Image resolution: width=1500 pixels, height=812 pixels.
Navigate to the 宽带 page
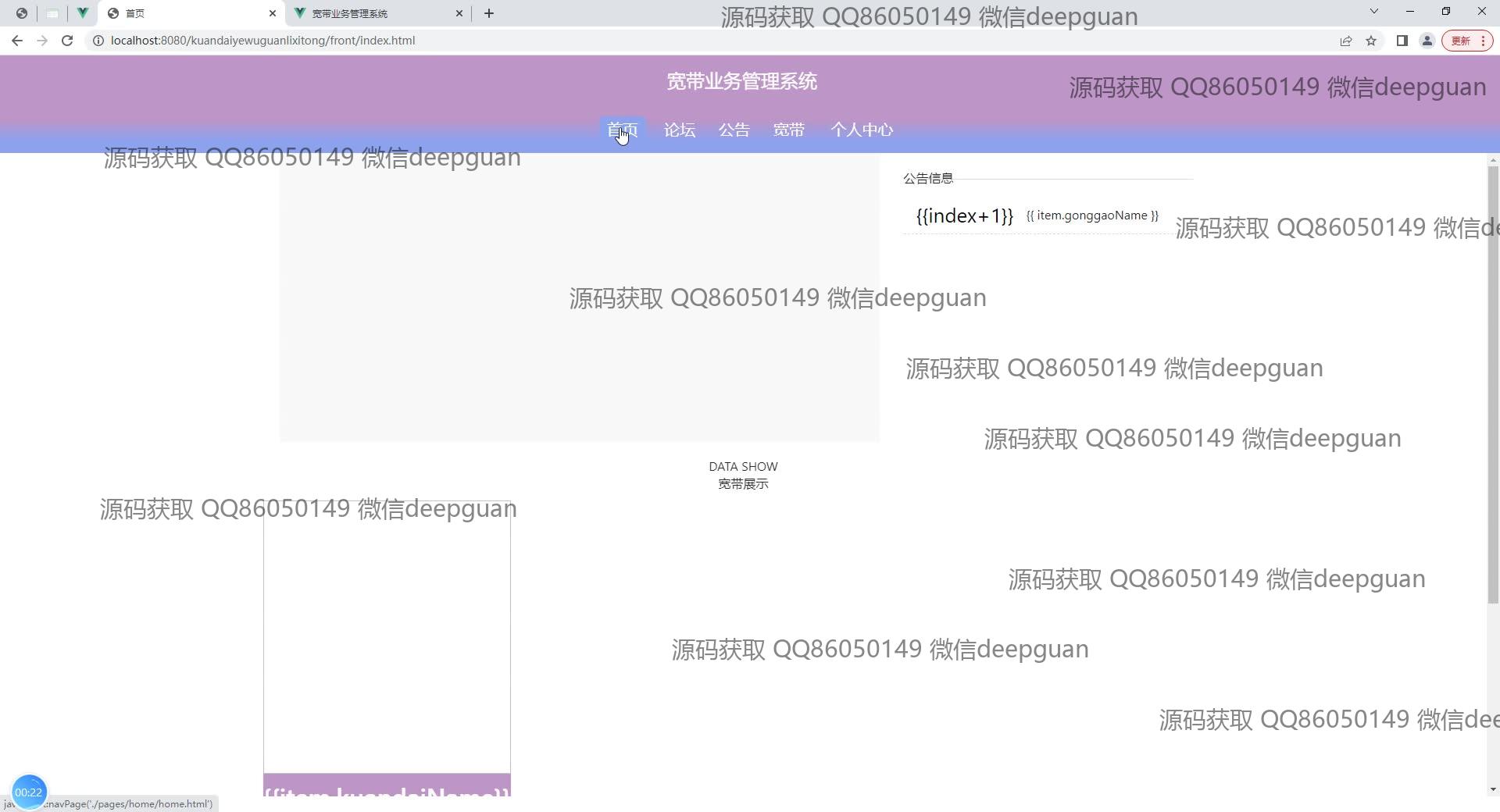point(789,130)
